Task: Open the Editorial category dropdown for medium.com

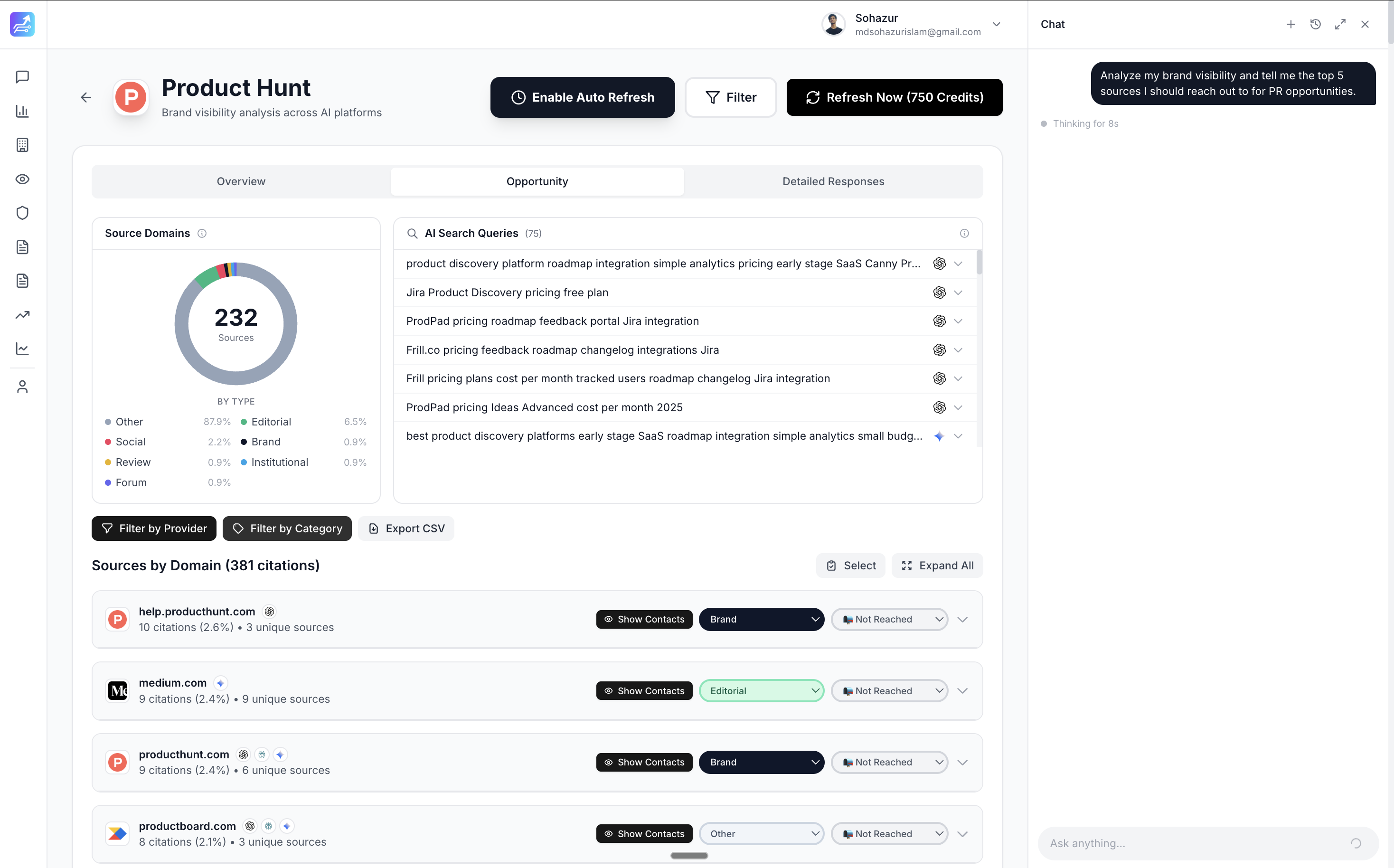Action: click(762, 690)
